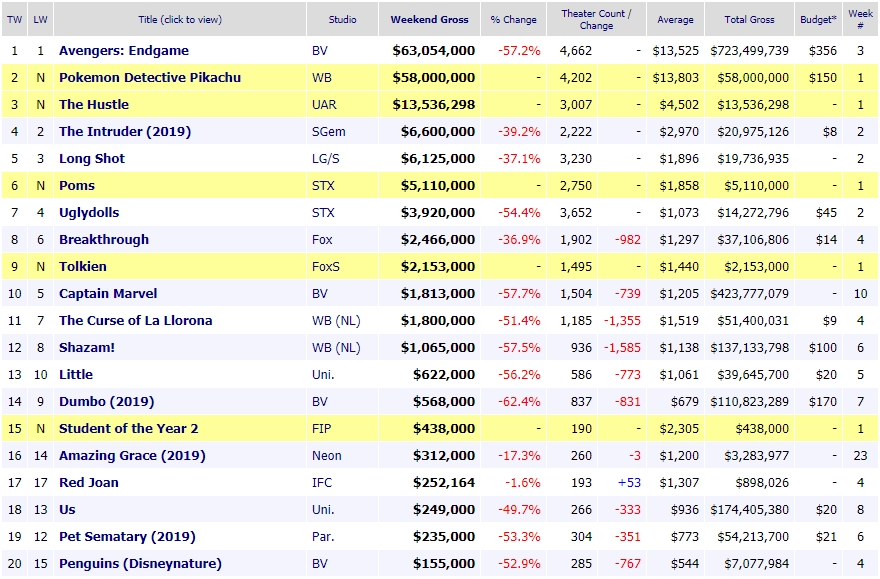Select -1,585 theater change for Shazam!

pos(622,347)
